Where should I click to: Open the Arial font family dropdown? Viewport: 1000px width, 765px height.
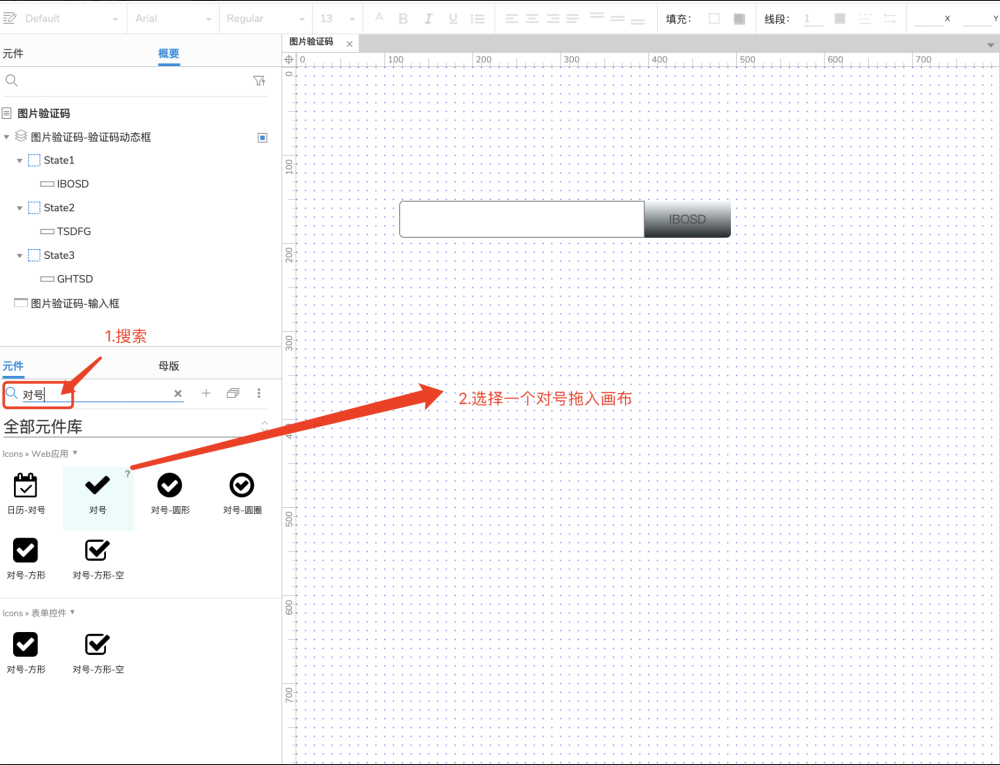(172, 17)
